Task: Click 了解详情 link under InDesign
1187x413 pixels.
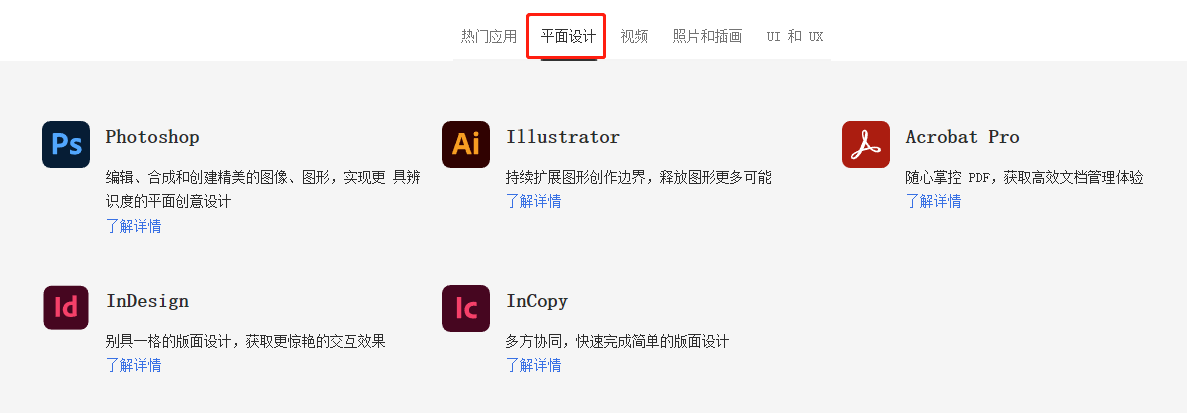Action: pos(133,366)
